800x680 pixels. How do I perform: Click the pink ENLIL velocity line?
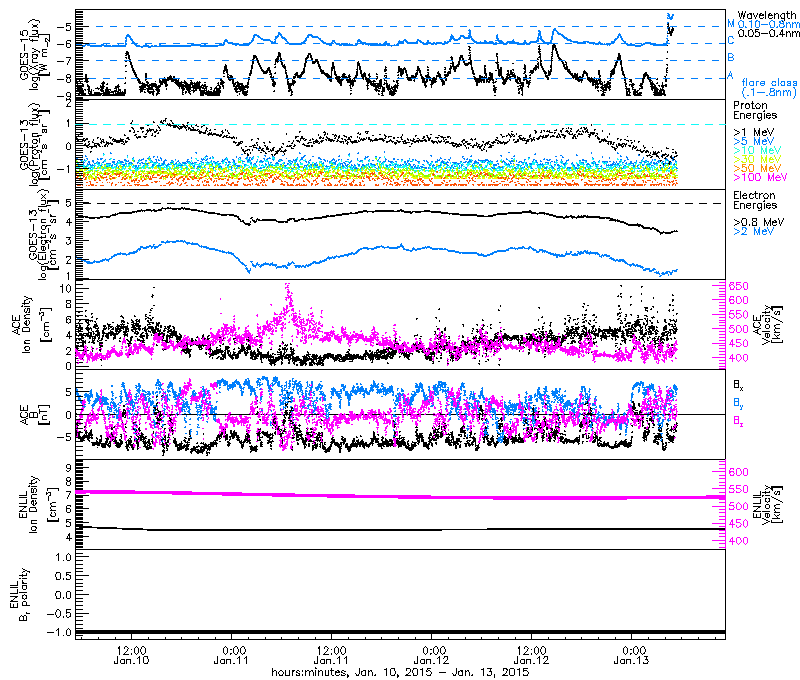[x=401, y=496]
